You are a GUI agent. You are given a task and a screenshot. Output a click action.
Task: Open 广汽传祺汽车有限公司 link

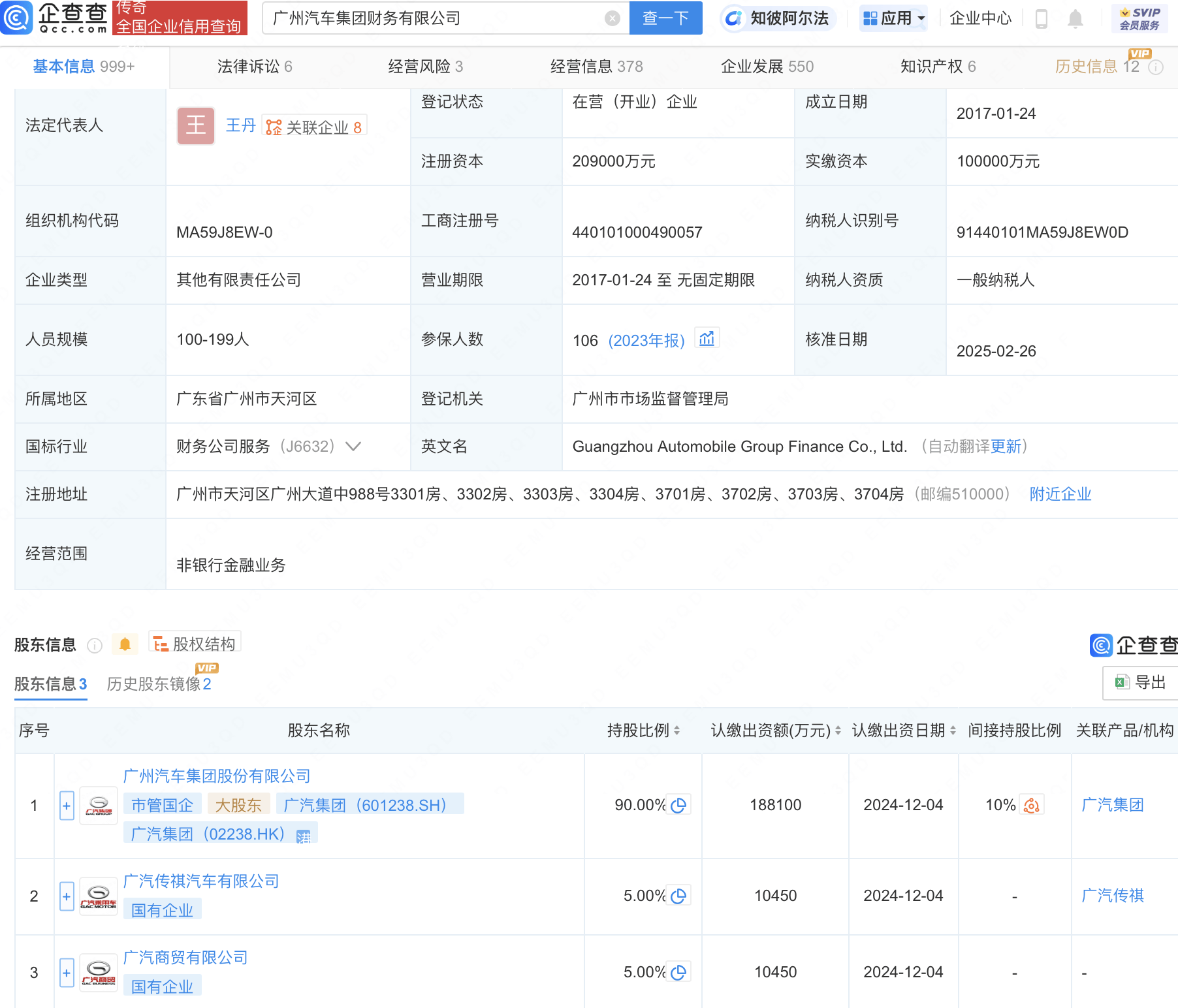(201, 881)
